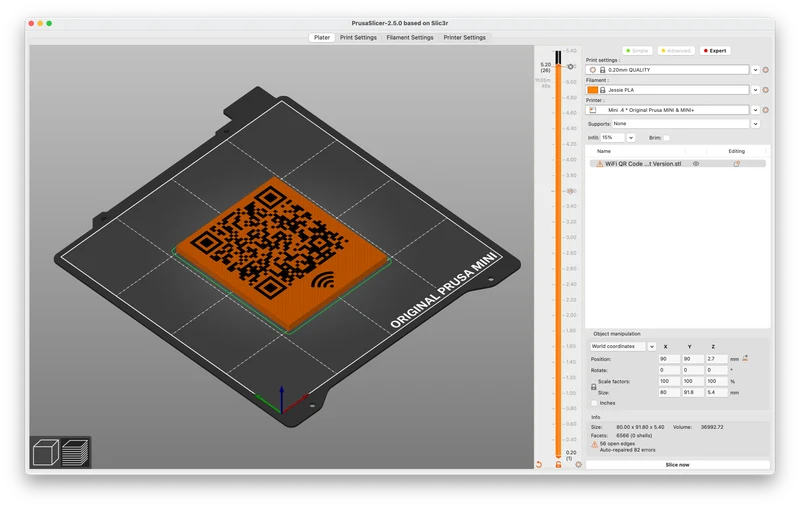800x508 pixels.
Task: Toggle the scale factors proportional lock
Action: coord(593,387)
